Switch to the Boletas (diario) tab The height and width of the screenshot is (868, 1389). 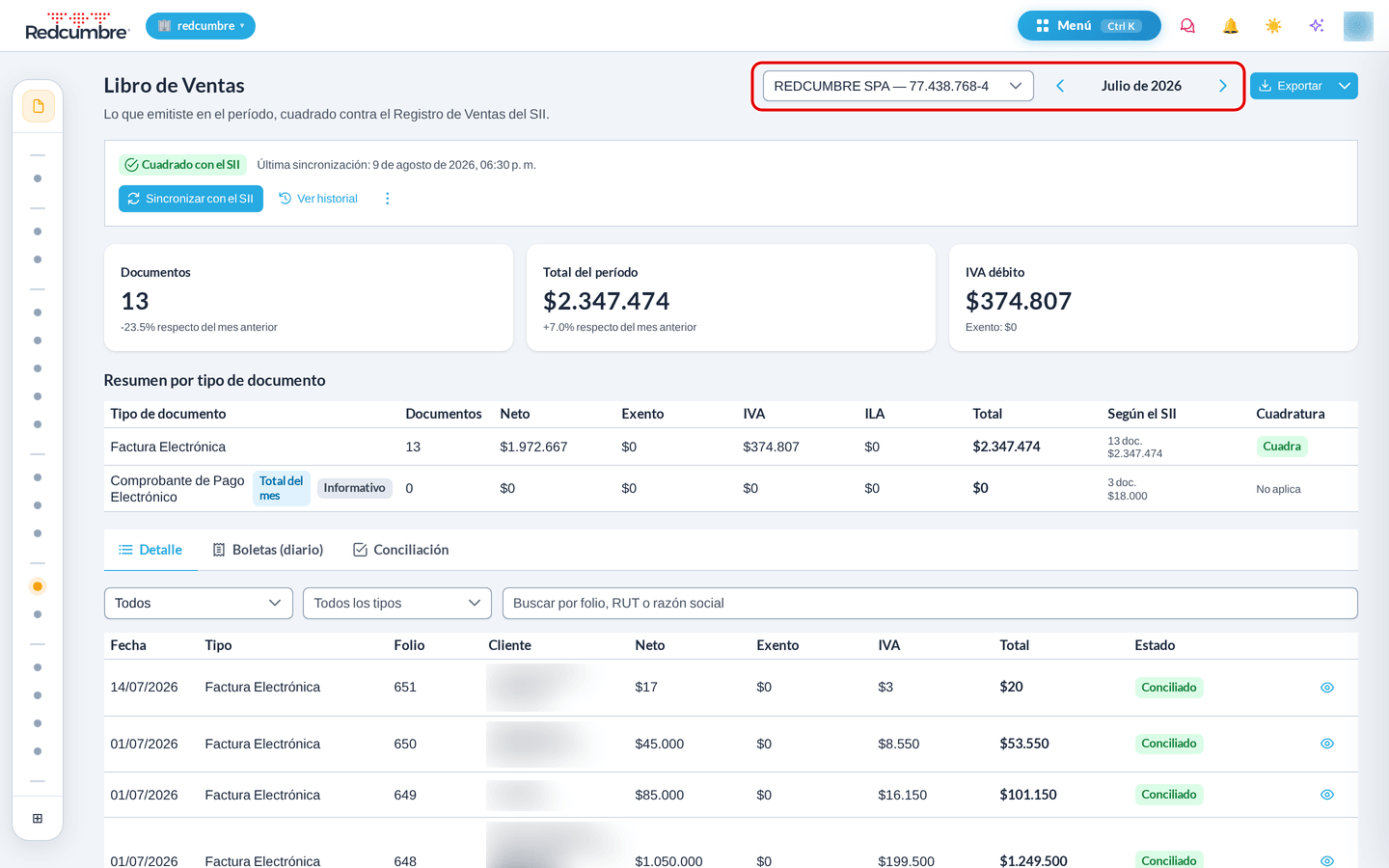pyautogui.click(x=268, y=550)
